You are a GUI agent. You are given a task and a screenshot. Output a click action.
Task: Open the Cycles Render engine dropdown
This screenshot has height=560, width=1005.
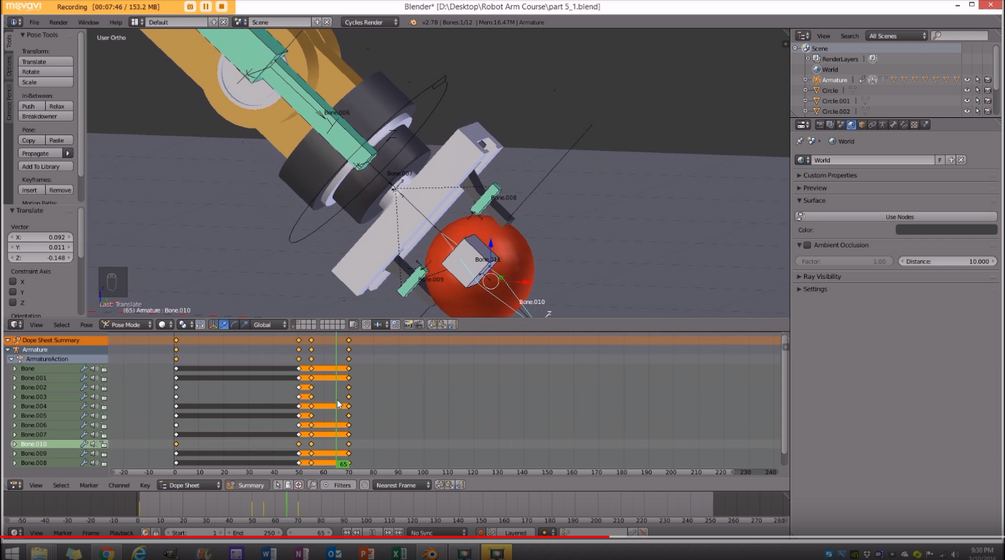370,22
